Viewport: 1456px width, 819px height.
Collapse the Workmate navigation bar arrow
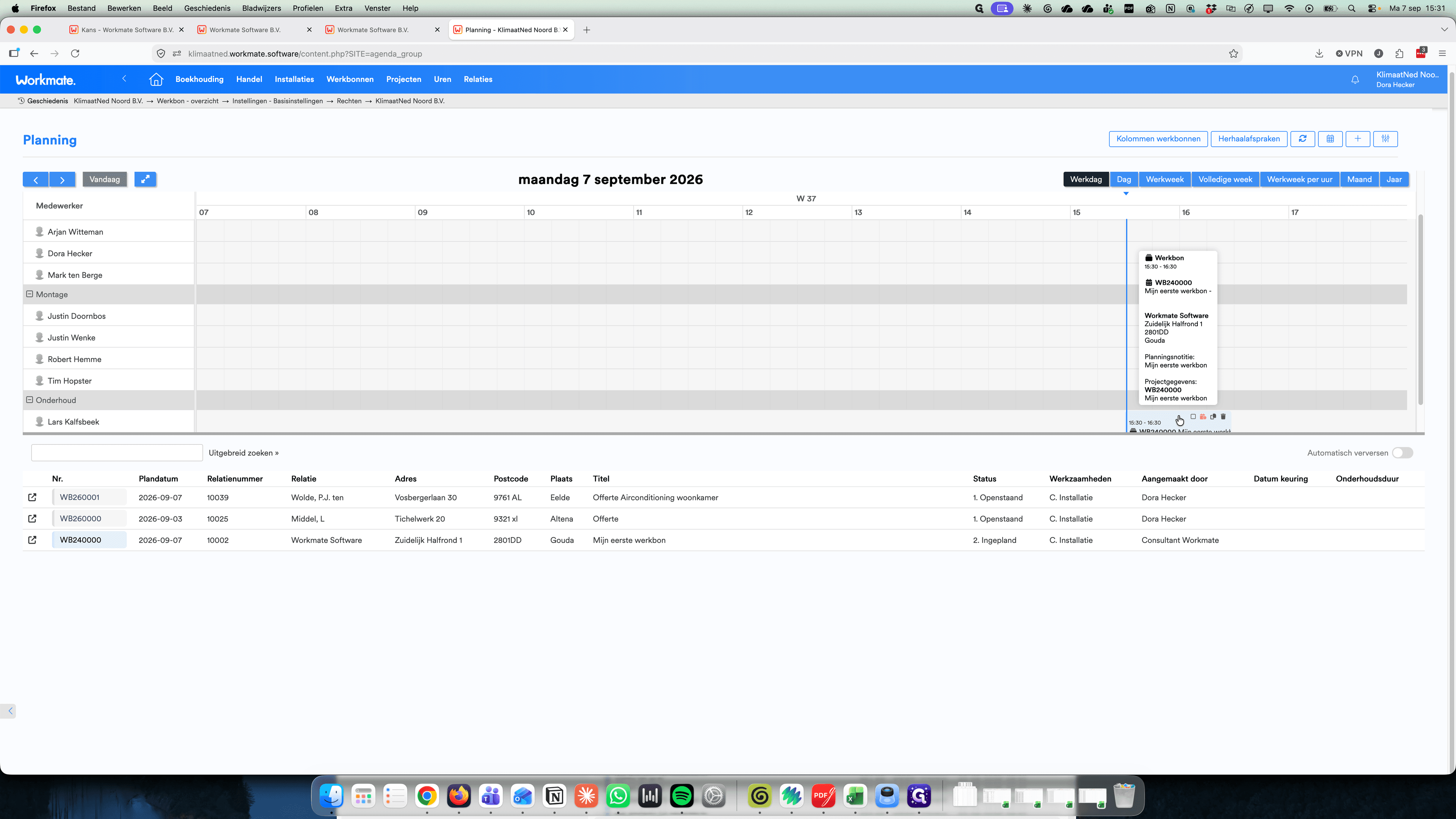pyautogui.click(x=124, y=78)
